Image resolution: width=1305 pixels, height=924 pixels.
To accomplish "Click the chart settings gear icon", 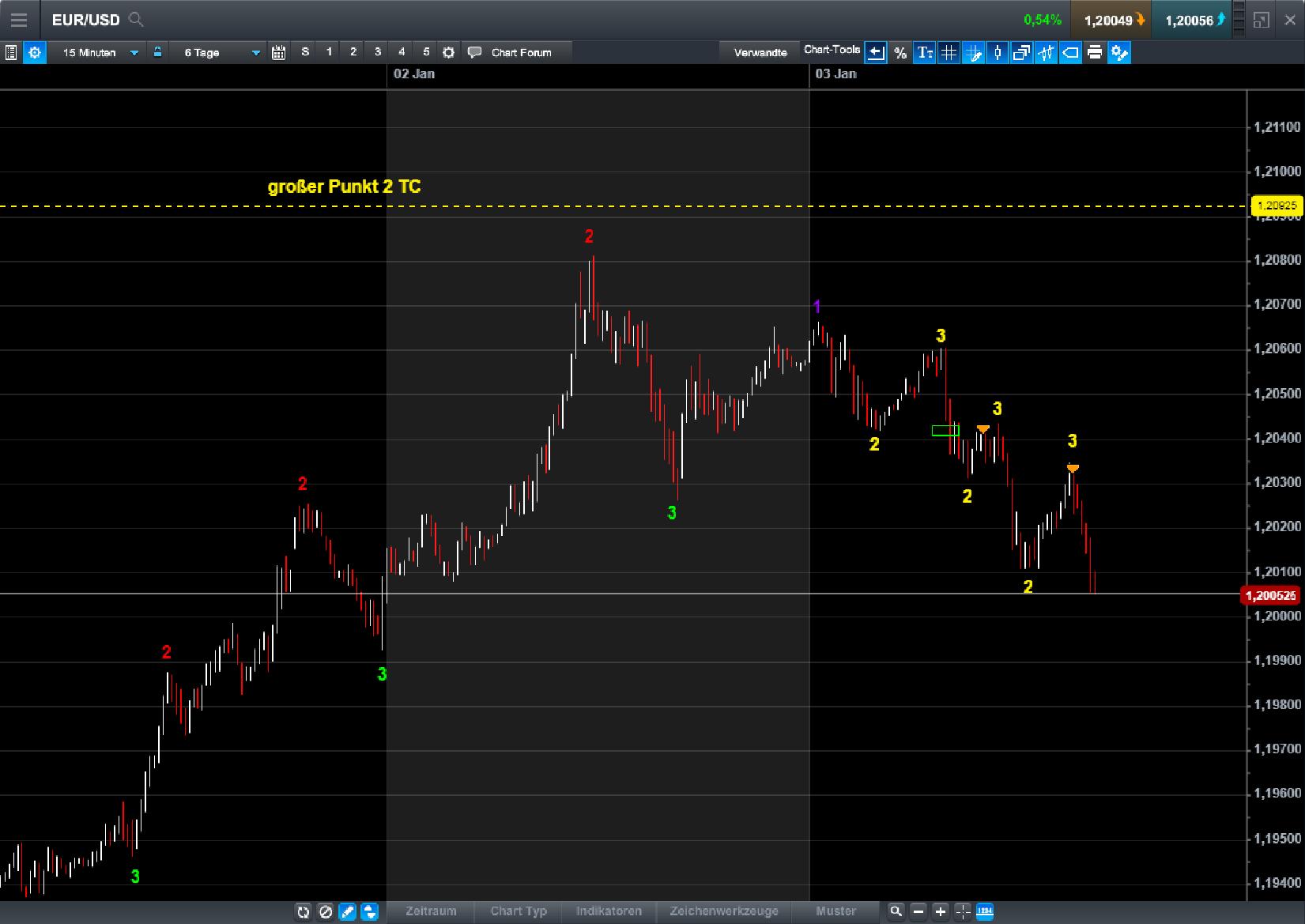I will 35,52.
